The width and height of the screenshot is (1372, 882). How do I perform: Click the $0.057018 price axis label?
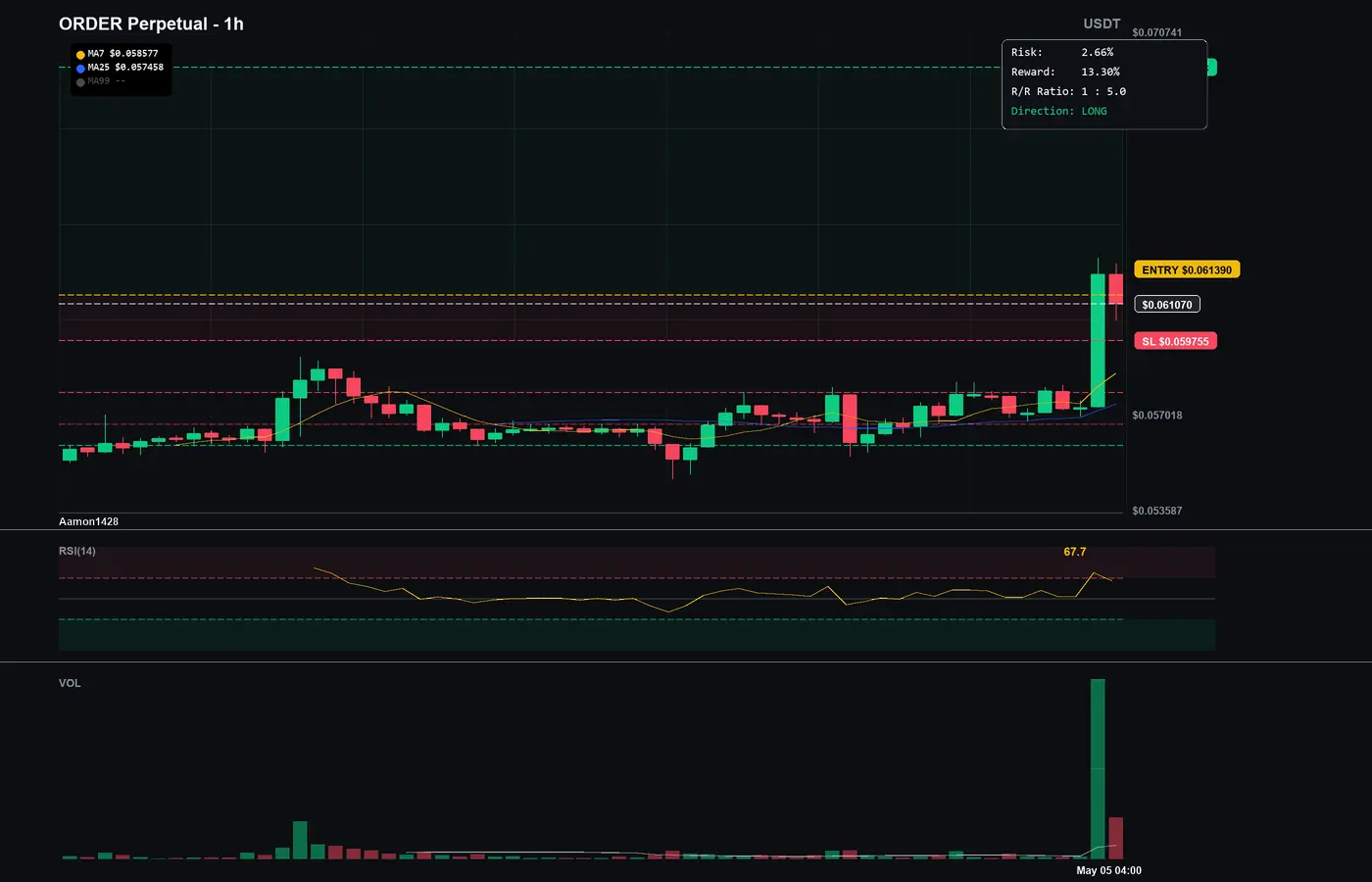tap(1156, 416)
